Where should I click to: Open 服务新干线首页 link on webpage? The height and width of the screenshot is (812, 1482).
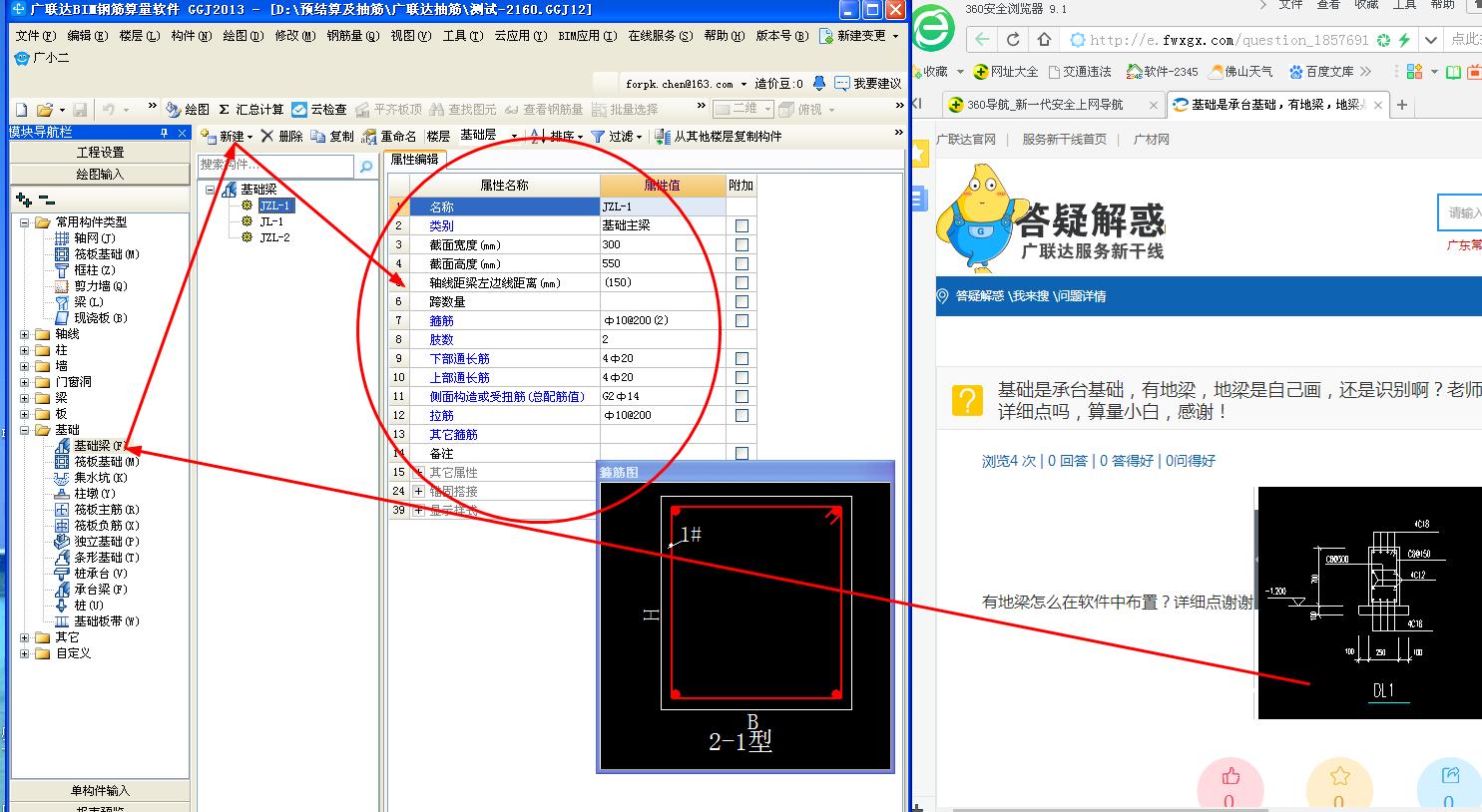[1064, 140]
